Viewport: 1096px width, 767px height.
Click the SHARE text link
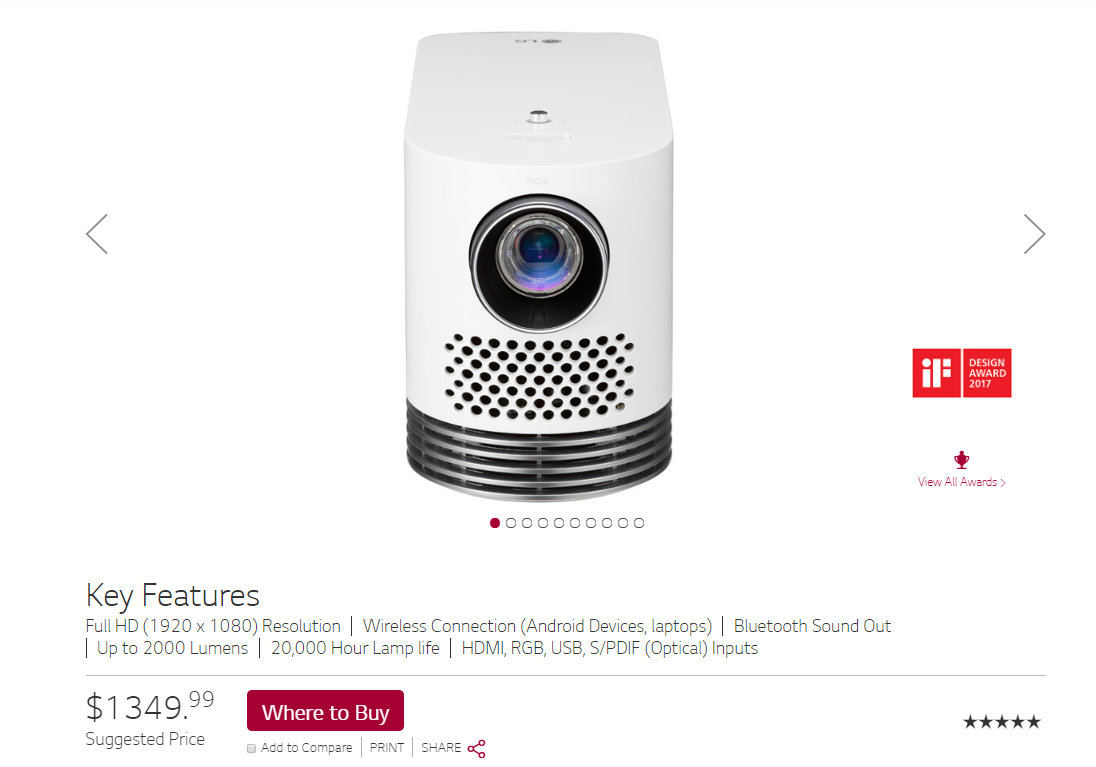(441, 747)
